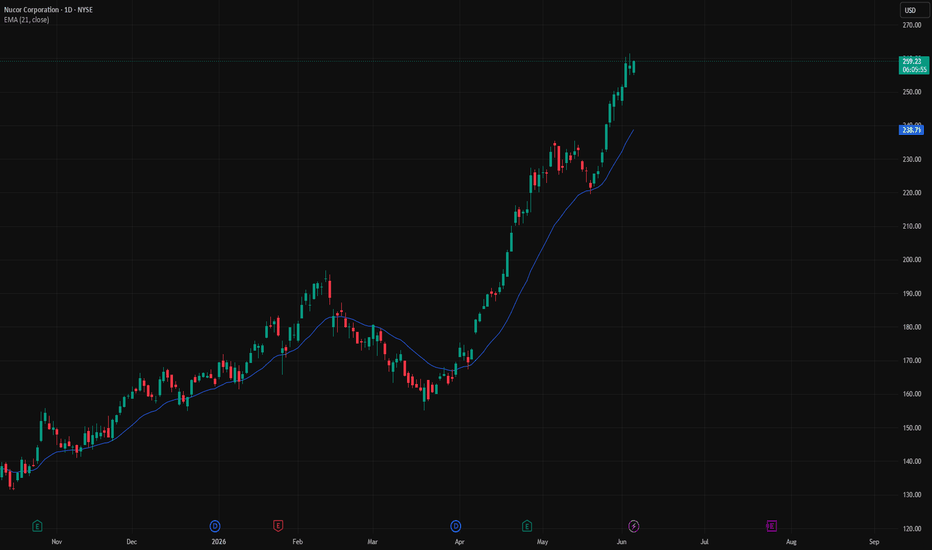Click the Nucor Corporation · 1D · NYSE title
The height and width of the screenshot is (550, 932).
click(x=48, y=10)
